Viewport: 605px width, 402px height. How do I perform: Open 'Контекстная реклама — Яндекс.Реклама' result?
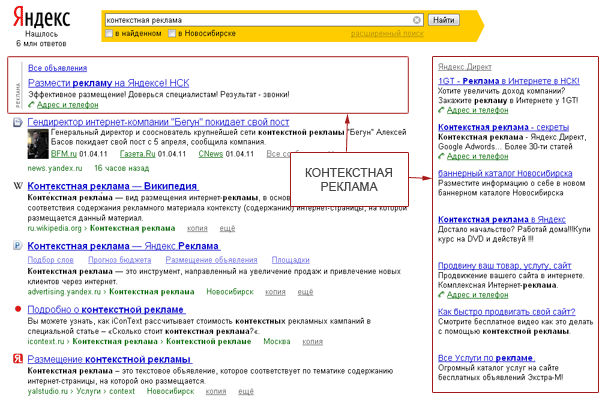click(124, 246)
